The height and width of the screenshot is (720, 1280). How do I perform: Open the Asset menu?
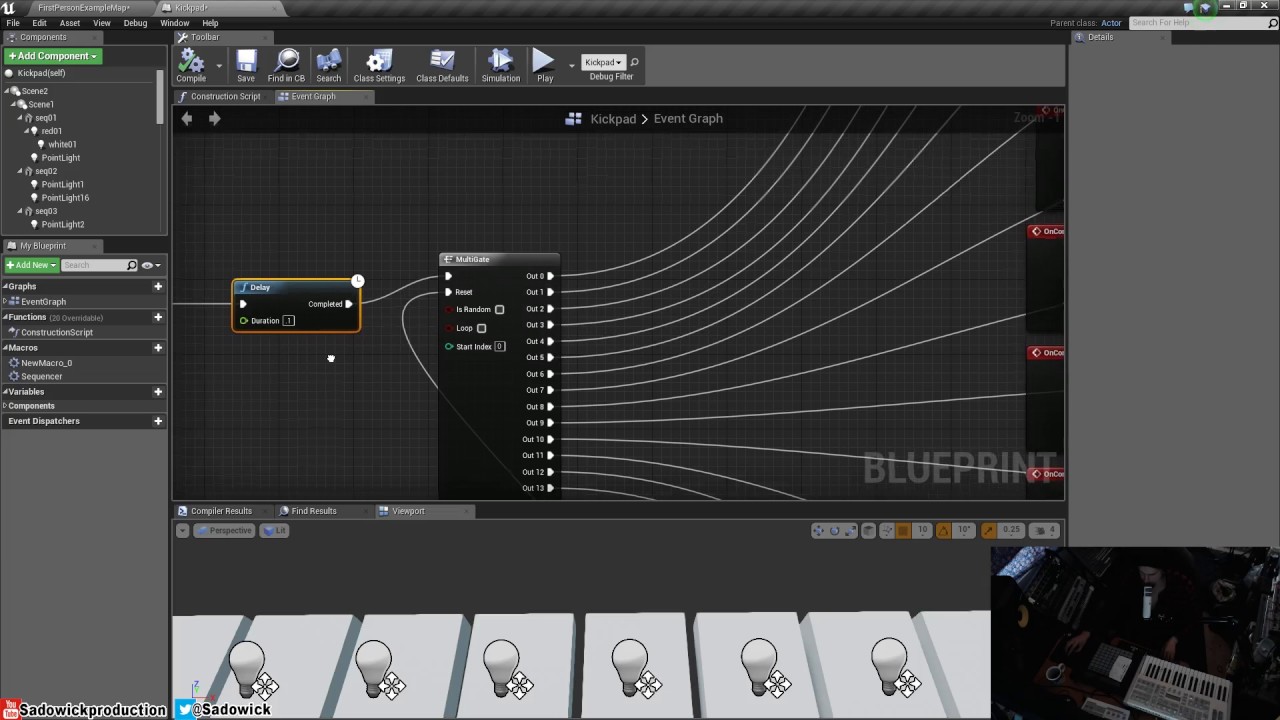click(x=70, y=23)
